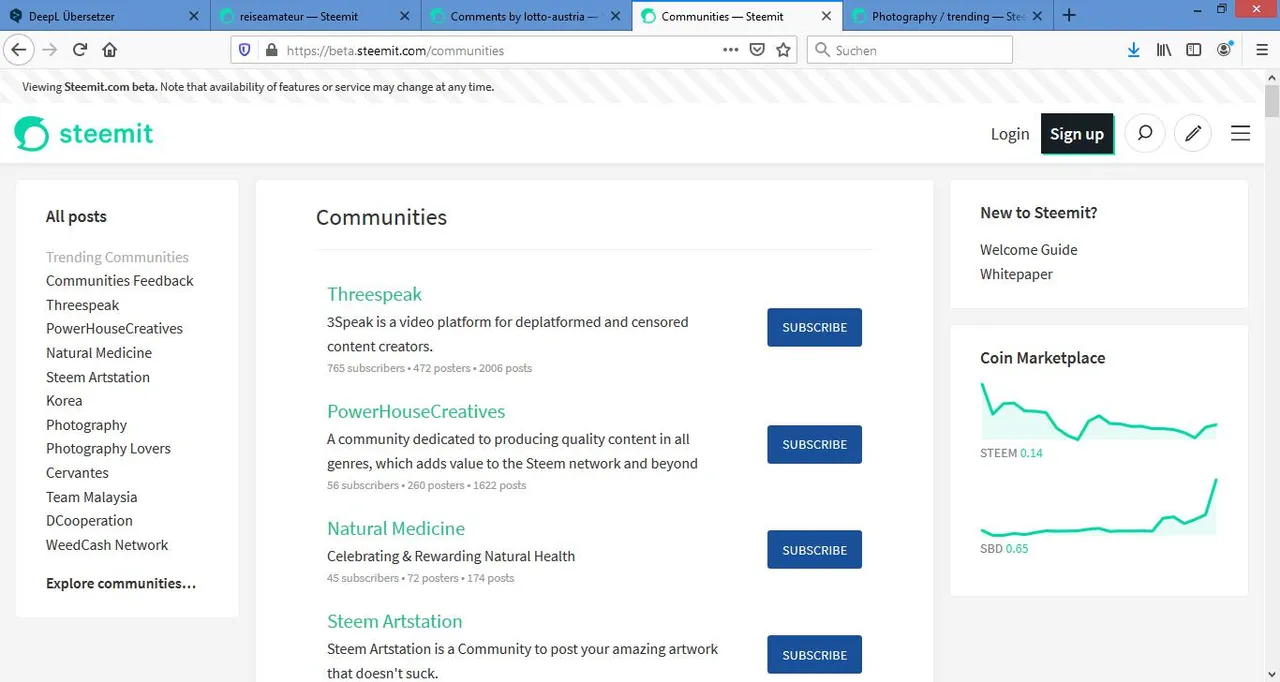The width and height of the screenshot is (1280, 682).
Task: Open the Cervantes community in sidebar
Action: (77, 473)
